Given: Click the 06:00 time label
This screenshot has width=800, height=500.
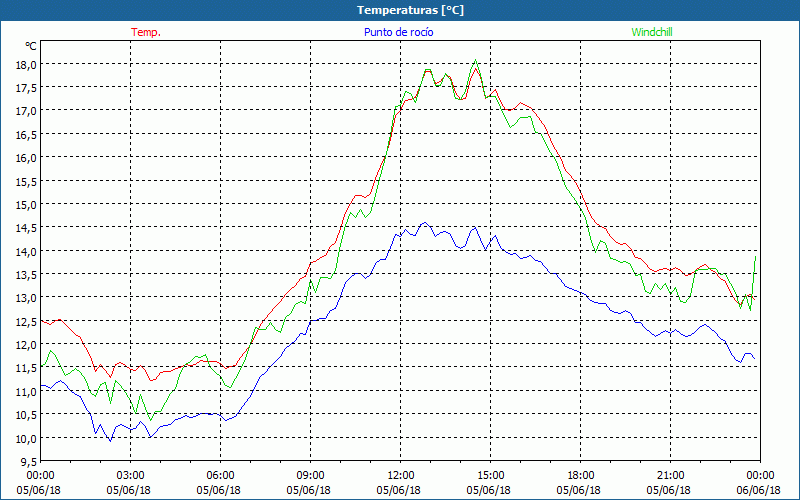Looking at the screenshot, I should pyautogui.click(x=220, y=476).
